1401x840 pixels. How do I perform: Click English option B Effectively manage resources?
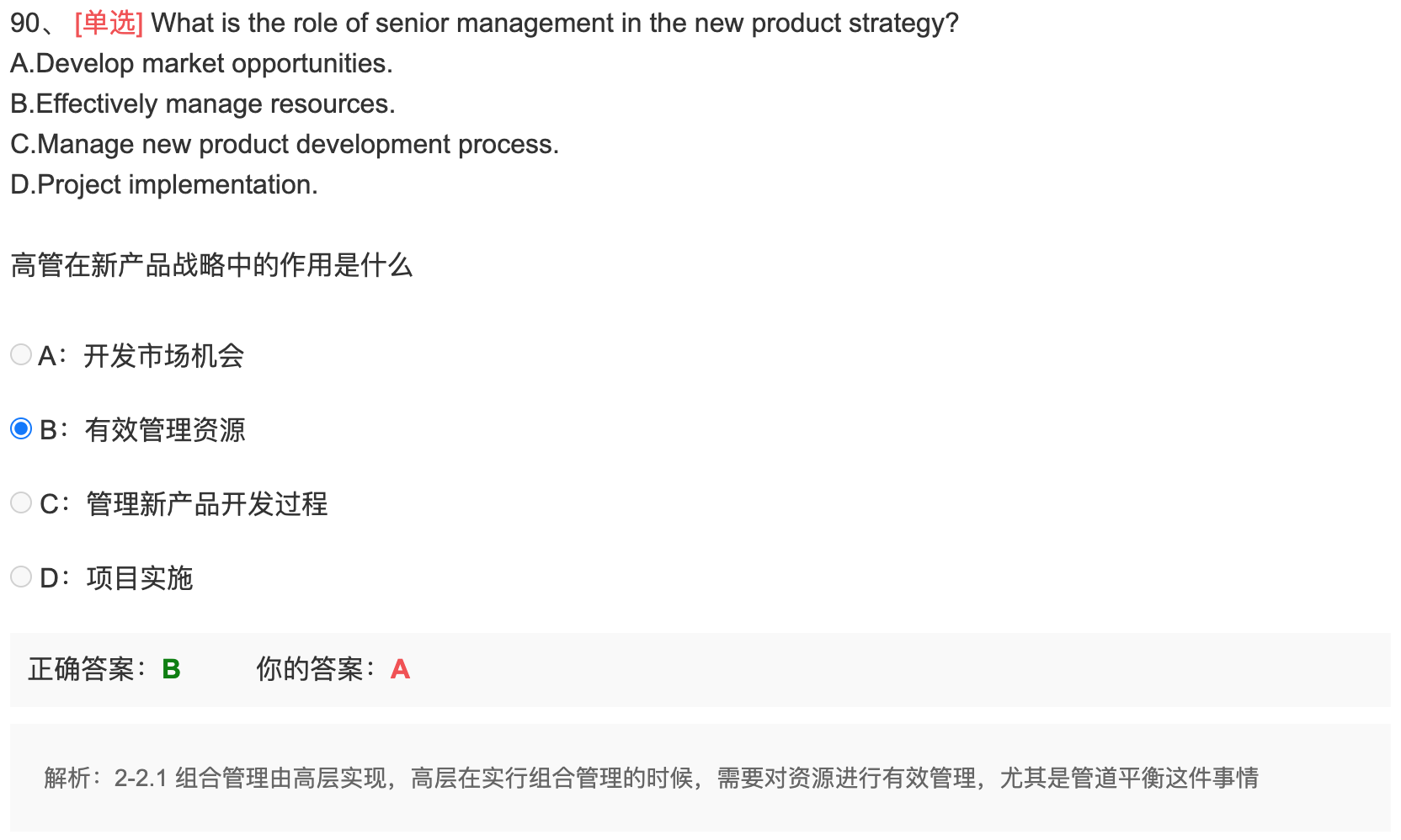(x=203, y=104)
